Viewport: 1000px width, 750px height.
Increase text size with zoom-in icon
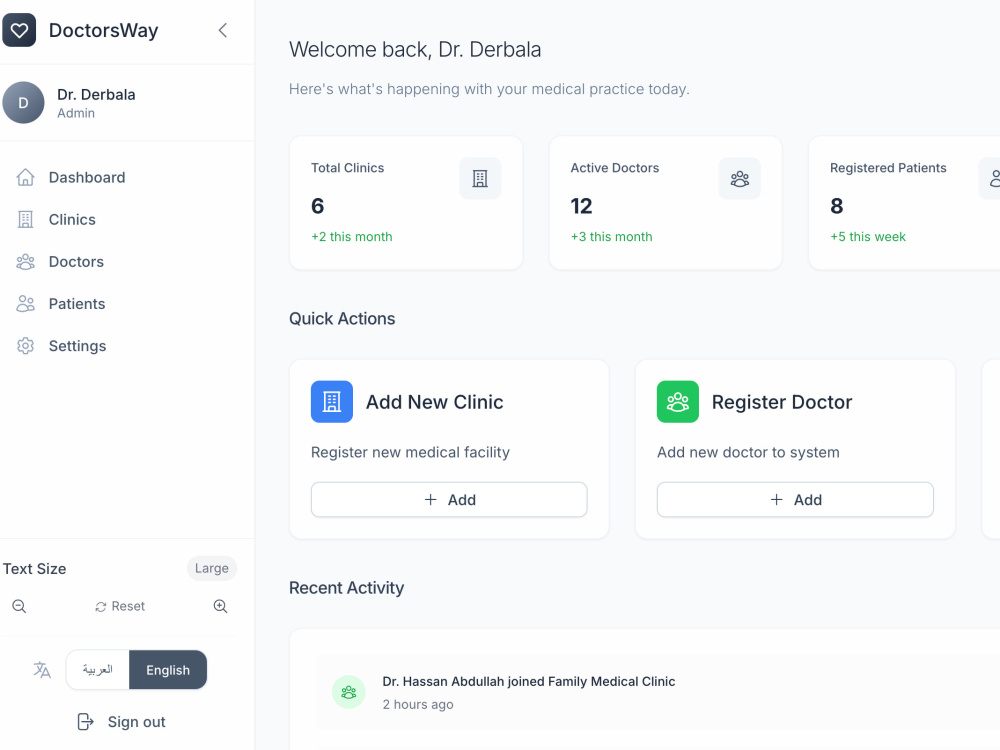click(221, 606)
